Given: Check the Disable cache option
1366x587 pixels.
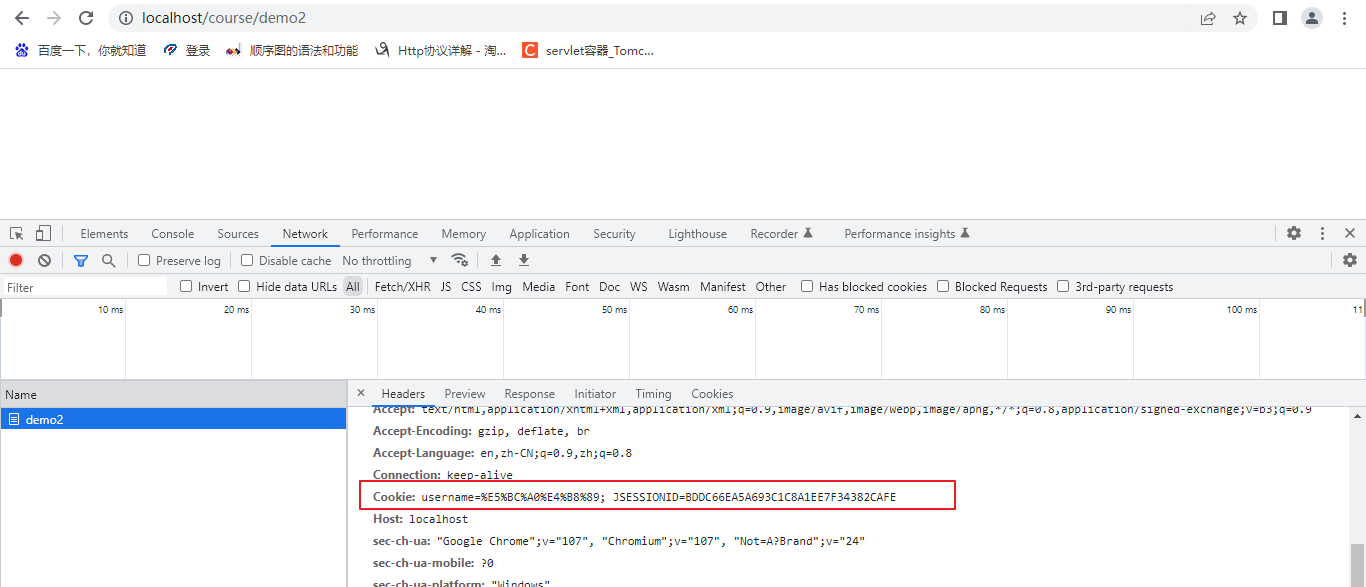Looking at the screenshot, I should [x=247, y=260].
